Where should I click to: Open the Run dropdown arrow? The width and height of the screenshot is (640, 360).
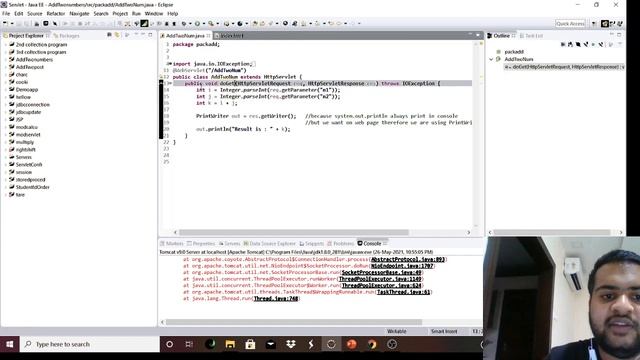pos(204,23)
